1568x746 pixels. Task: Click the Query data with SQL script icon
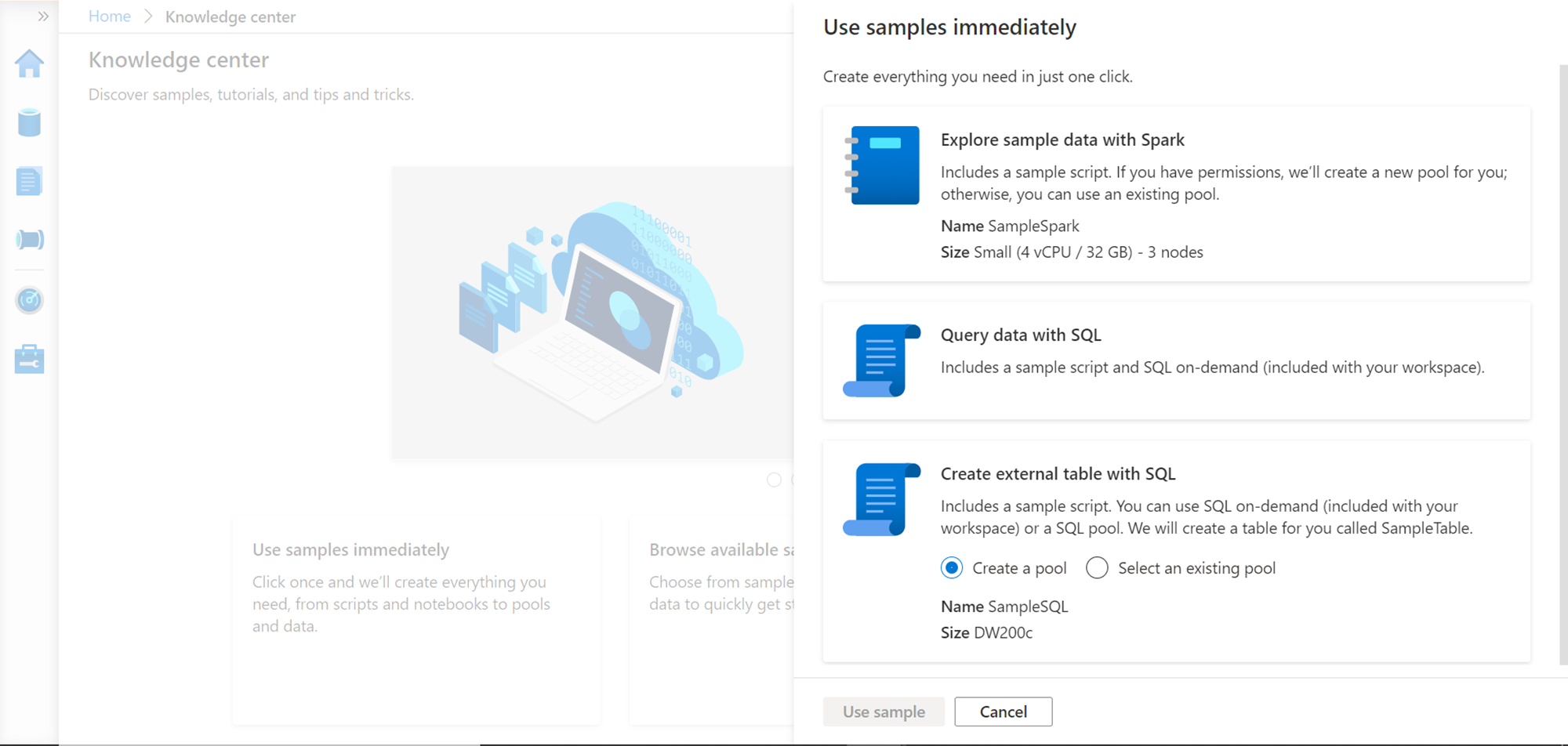tap(881, 360)
